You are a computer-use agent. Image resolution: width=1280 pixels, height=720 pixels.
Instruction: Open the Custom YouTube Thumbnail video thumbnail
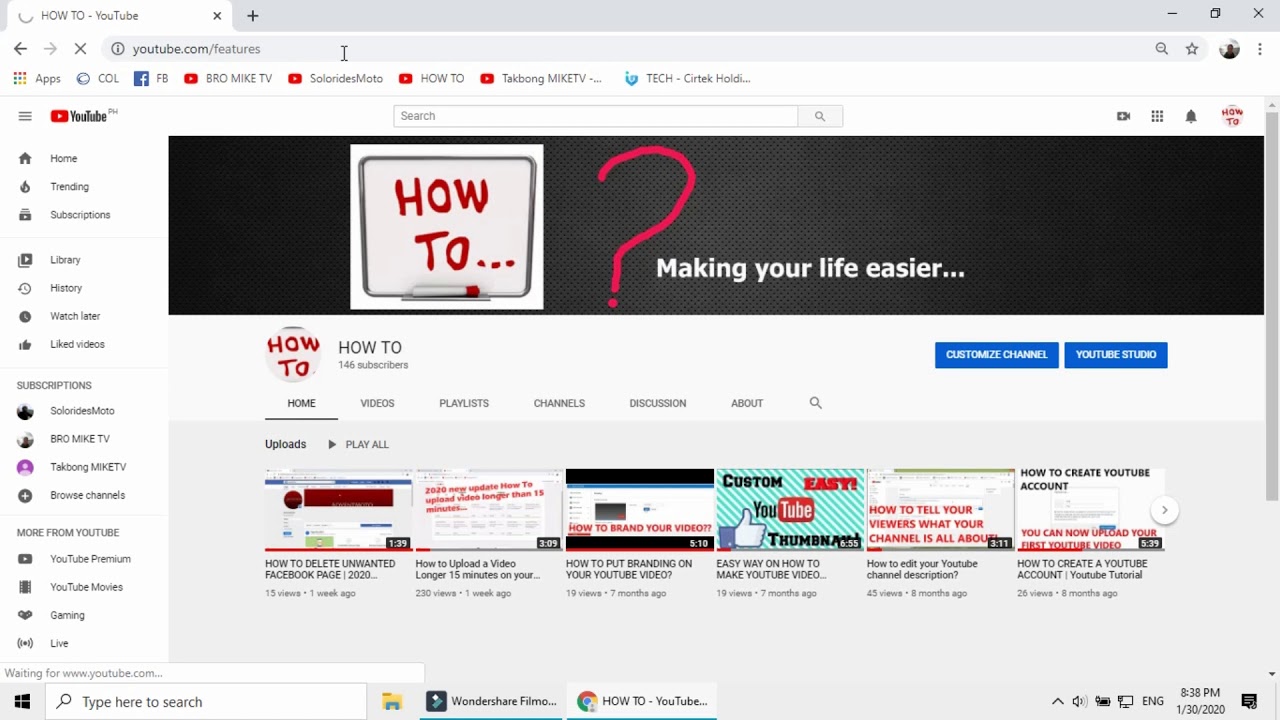pos(790,510)
